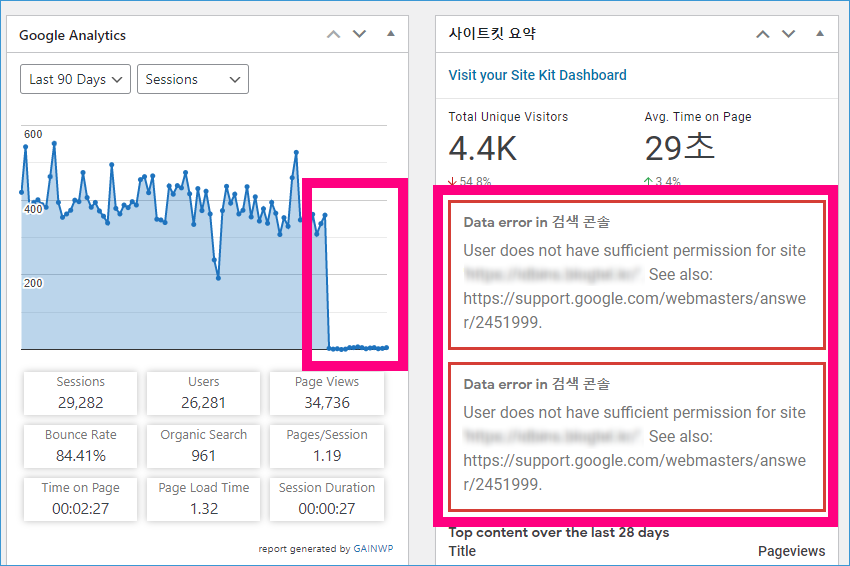This screenshot has width=850, height=566.
Task: Move Google Analytics widget up
Action: tap(333, 34)
